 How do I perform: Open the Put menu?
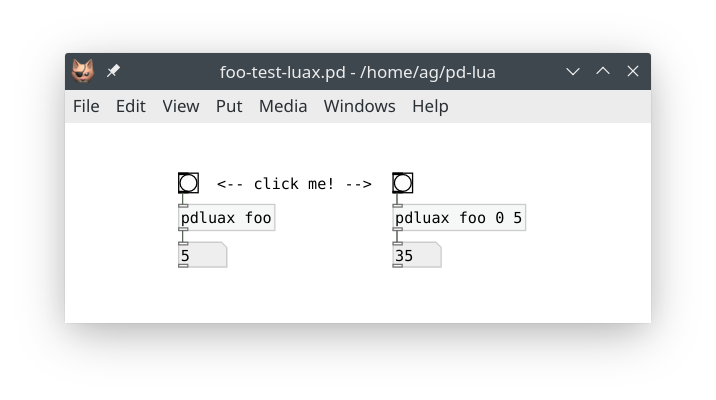click(x=229, y=106)
